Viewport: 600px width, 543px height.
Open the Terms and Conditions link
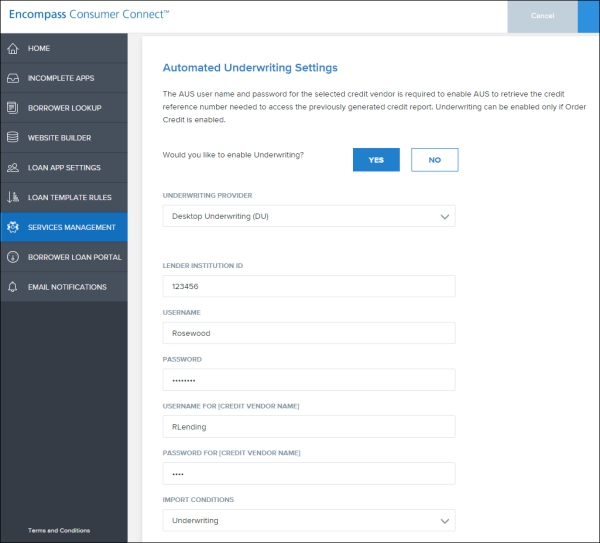[59, 530]
